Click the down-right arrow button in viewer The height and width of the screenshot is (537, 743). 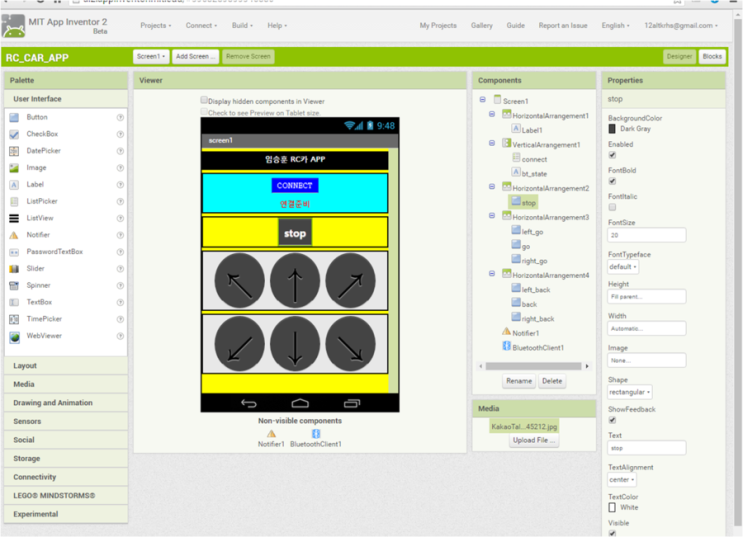tap(350, 344)
